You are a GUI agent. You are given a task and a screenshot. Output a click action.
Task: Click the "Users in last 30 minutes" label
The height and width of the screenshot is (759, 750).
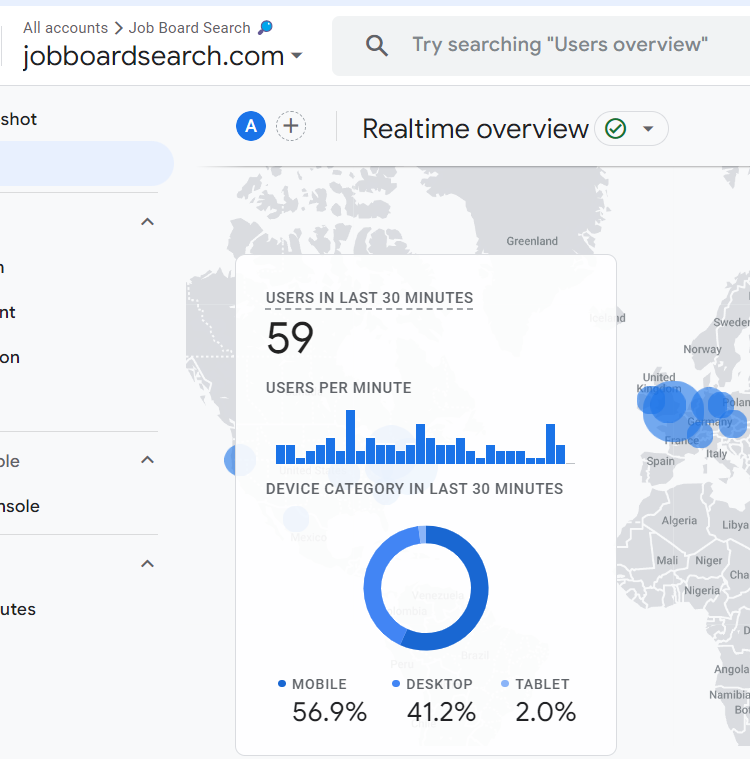click(369, 298)
